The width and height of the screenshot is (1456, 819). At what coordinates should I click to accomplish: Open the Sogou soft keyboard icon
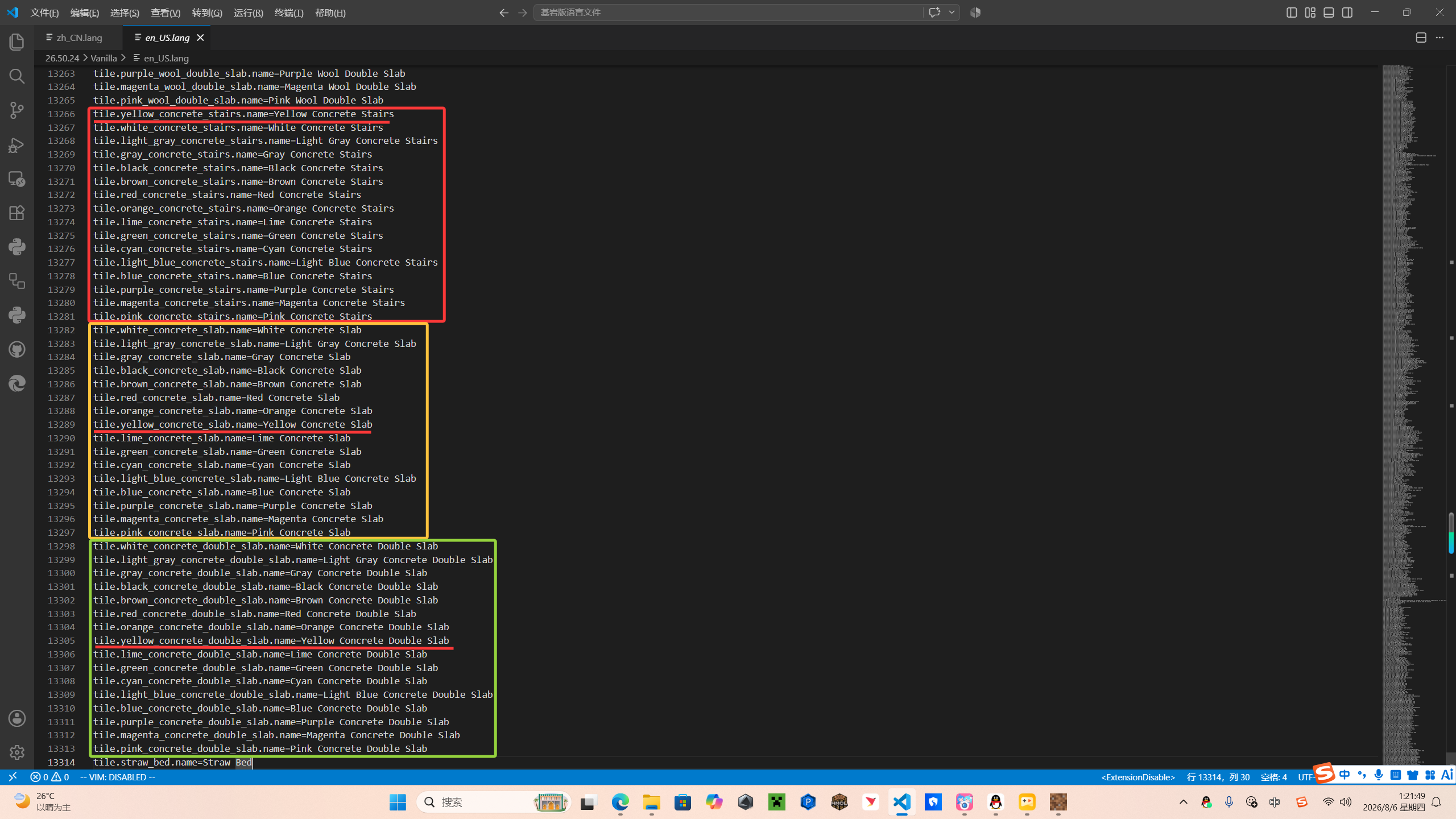click(1395, 775)
